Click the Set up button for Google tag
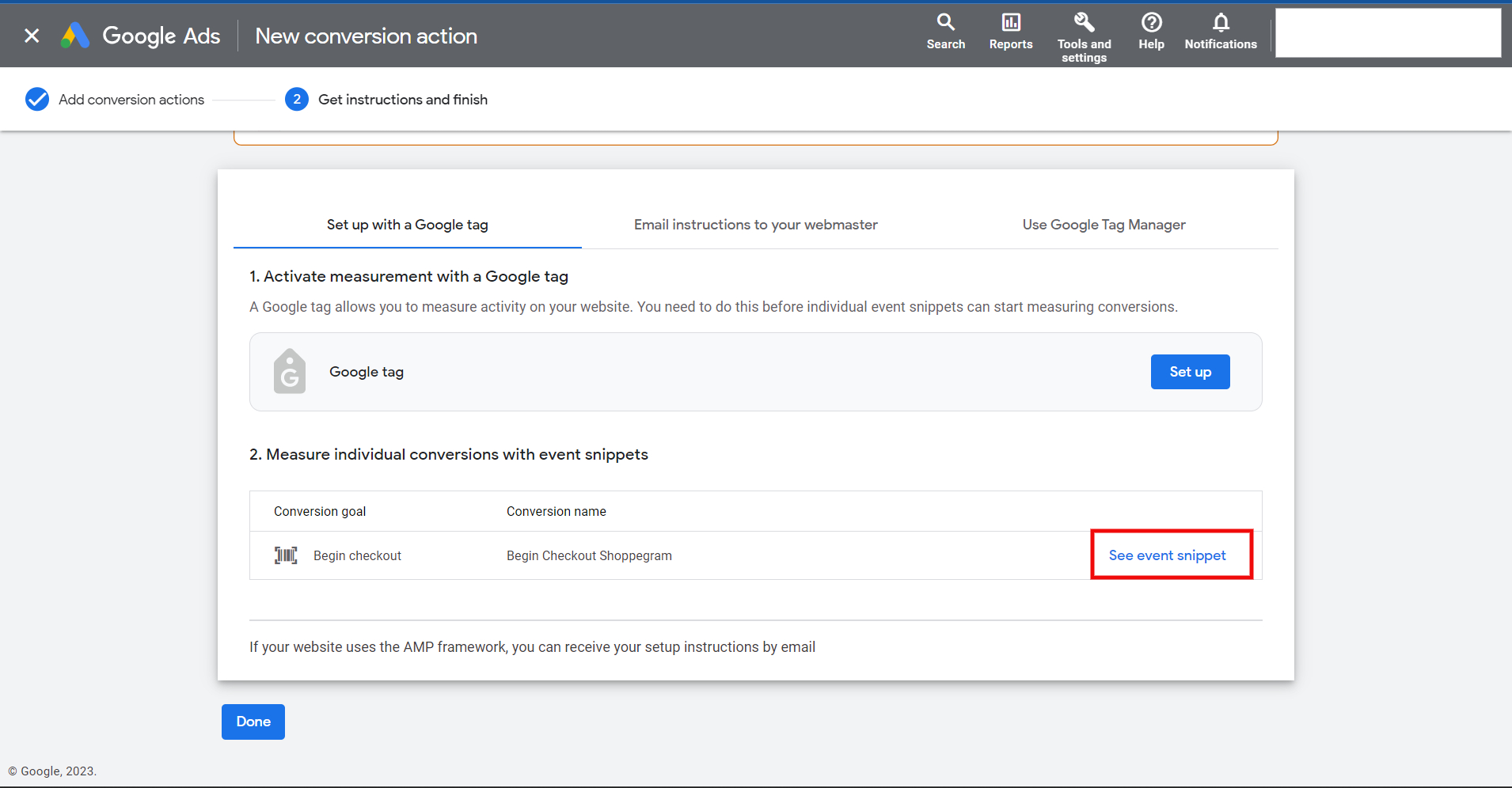This screenshot has width=1512, height=788. (1191, 372)
